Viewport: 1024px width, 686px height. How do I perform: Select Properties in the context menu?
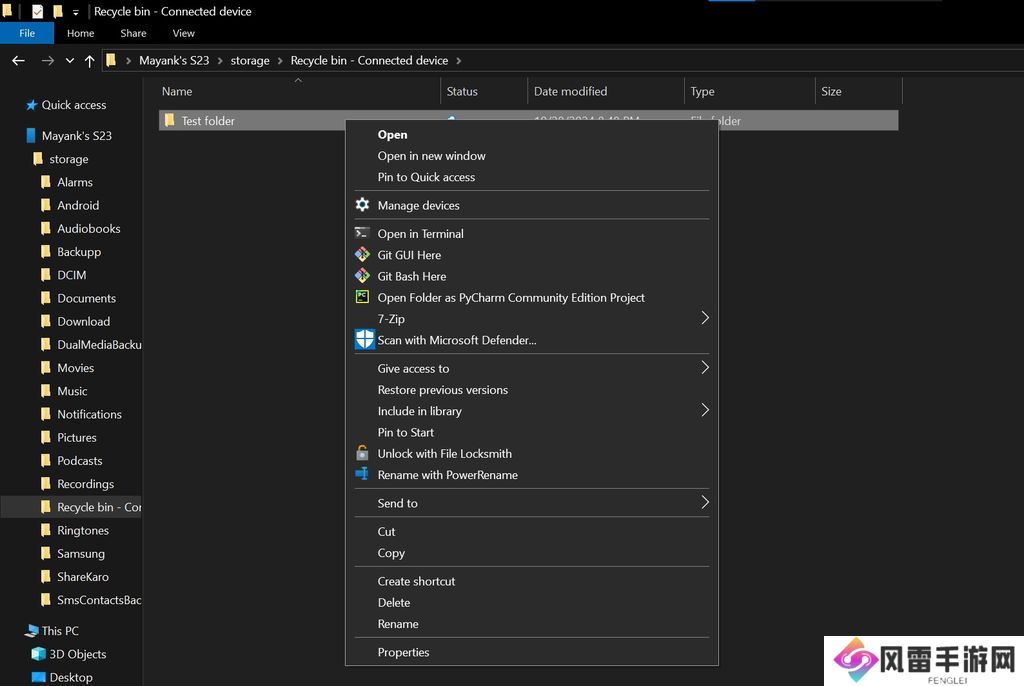pos(403,652)
